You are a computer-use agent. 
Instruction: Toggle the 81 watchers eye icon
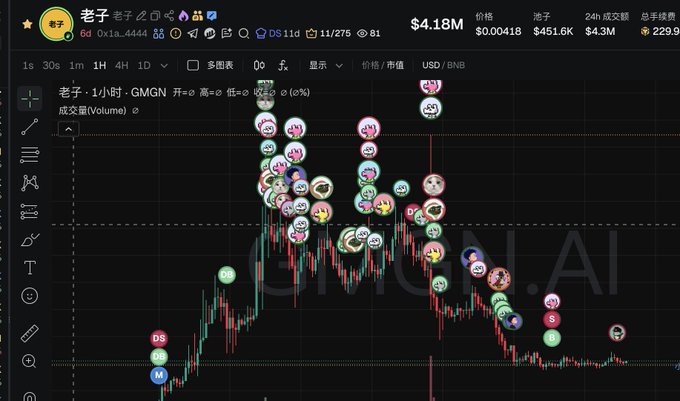coord(362,33)
